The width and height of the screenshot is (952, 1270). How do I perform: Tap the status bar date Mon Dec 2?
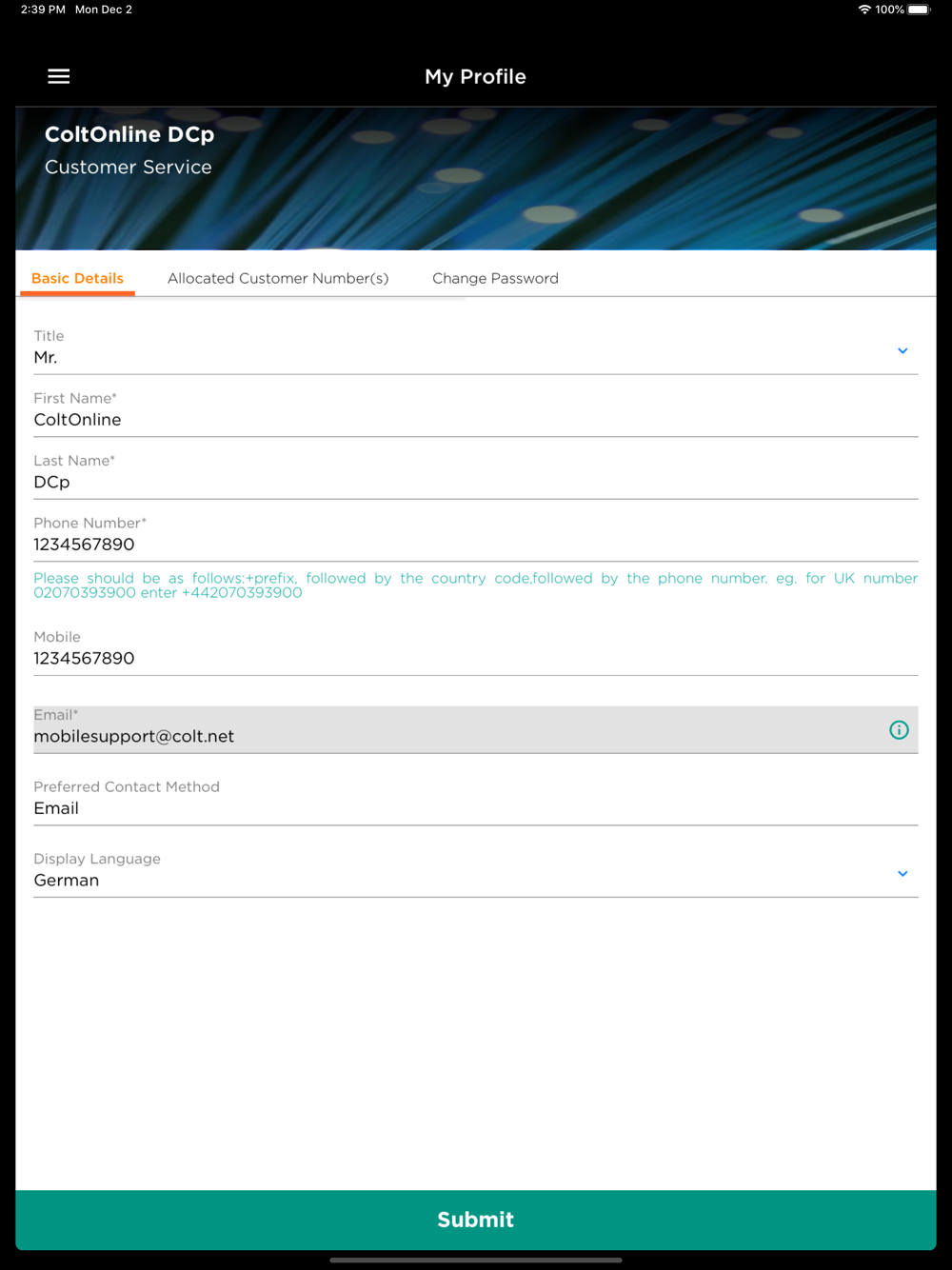104,10
